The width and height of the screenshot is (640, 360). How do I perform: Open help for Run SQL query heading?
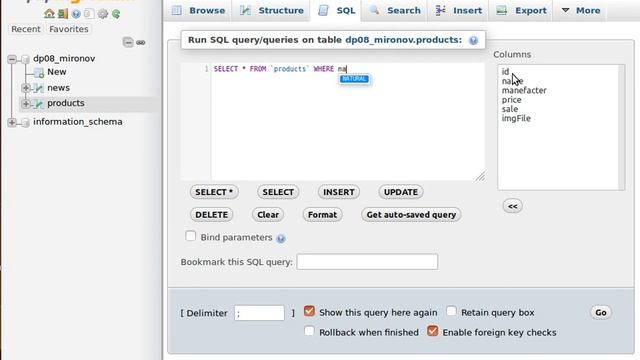tap(473, 40)
